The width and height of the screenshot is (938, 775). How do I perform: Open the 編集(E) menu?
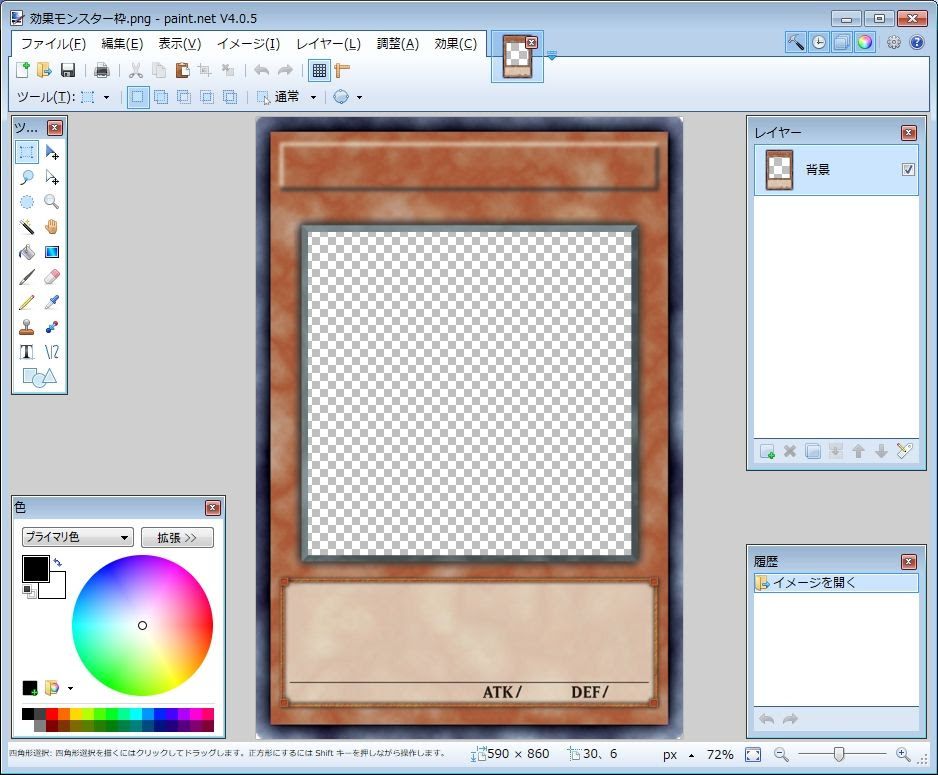[x=122, y=44]
